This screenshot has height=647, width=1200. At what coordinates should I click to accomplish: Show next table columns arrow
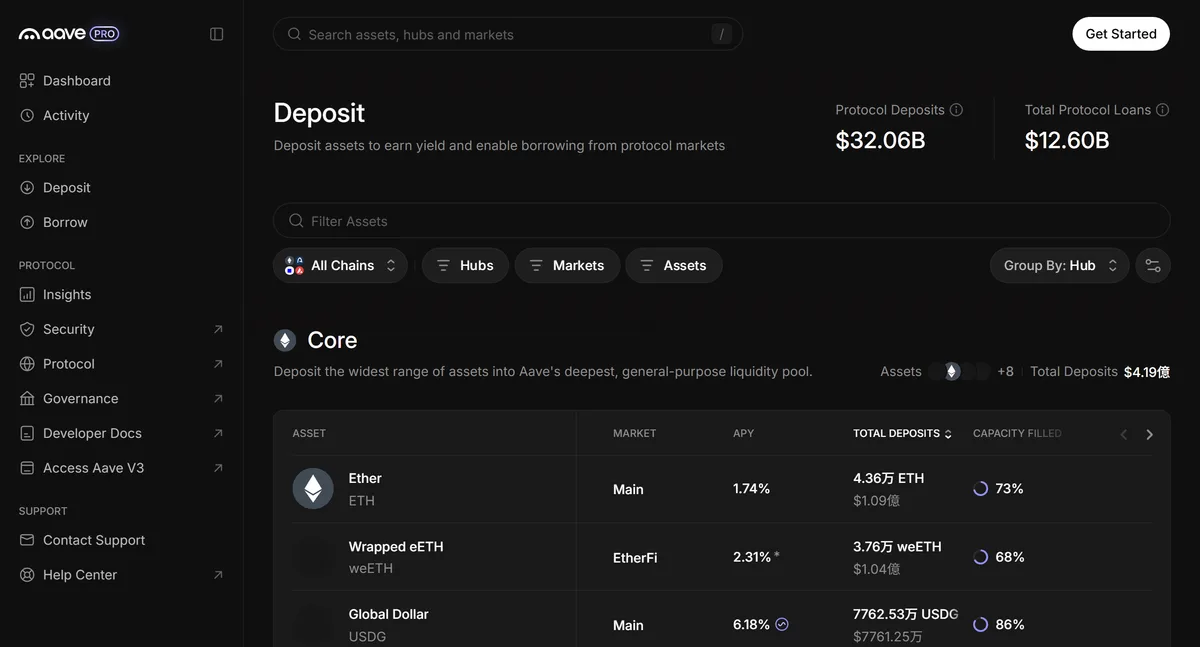[x=1149, y=434]
